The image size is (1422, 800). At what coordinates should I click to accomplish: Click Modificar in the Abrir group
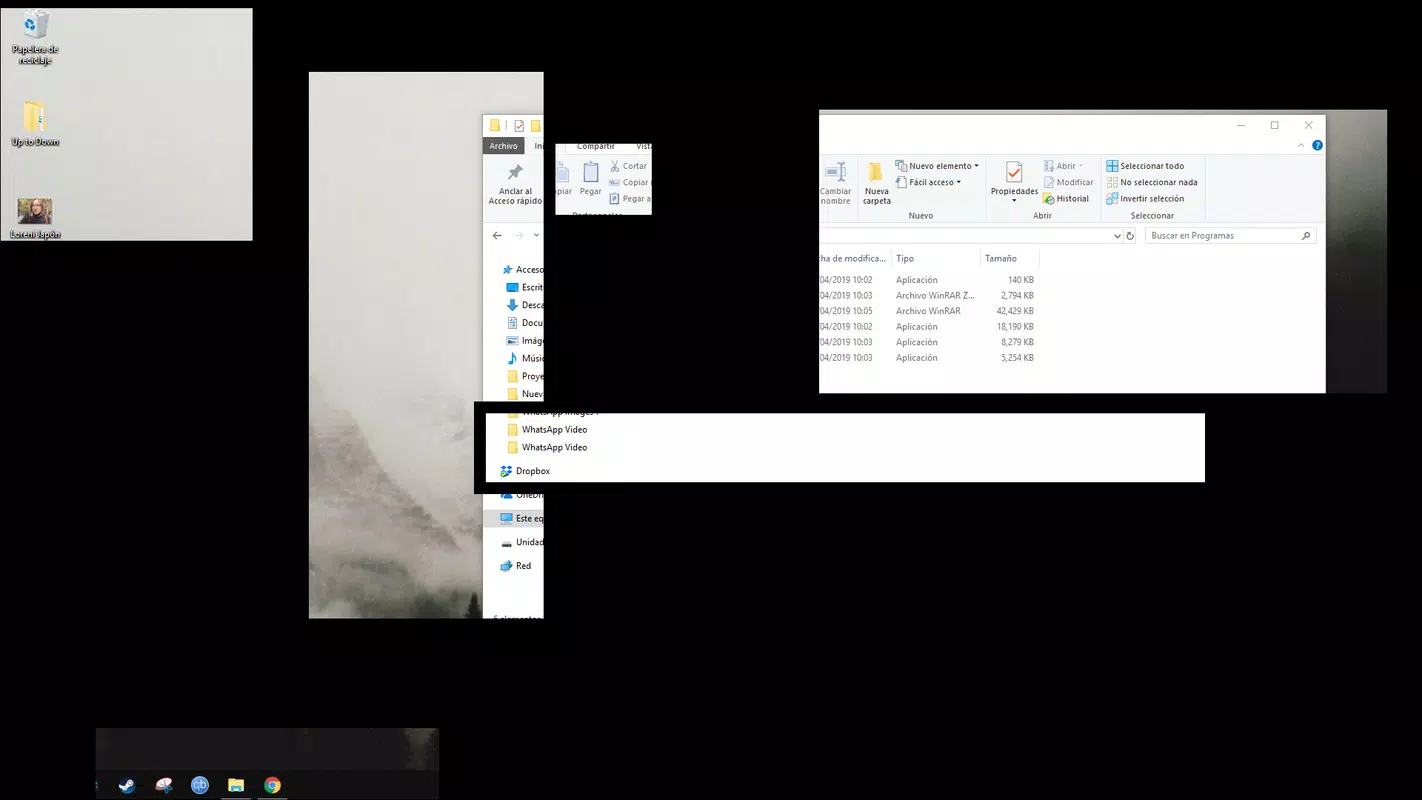click(x=1068, y=182)
